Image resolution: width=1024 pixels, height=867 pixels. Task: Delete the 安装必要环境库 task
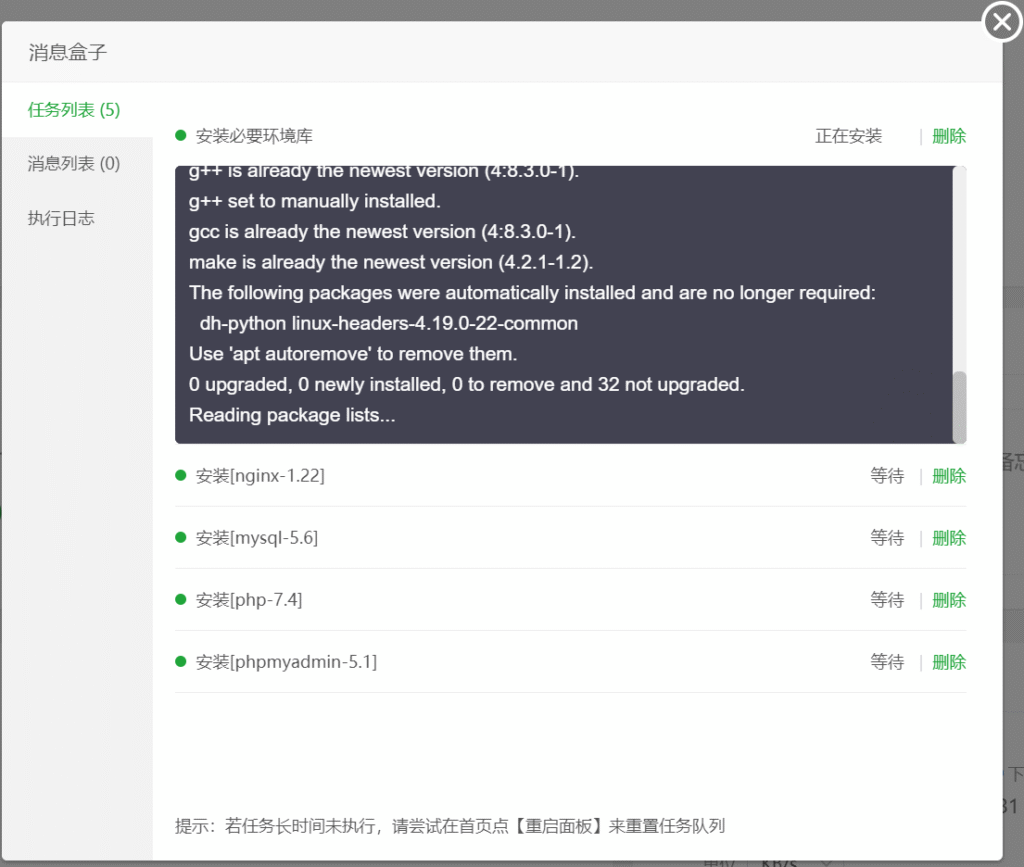click(949, 137)
